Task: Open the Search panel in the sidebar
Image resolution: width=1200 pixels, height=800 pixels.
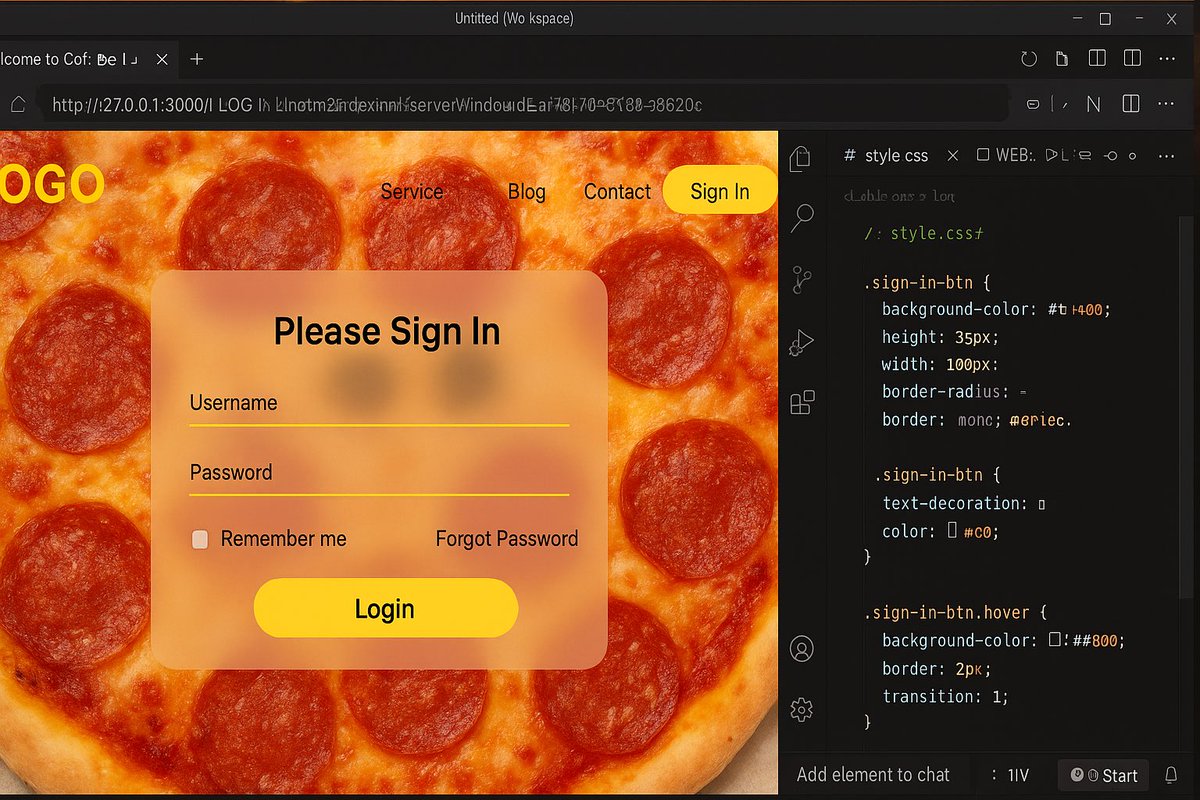Action: tap(801, 218)
